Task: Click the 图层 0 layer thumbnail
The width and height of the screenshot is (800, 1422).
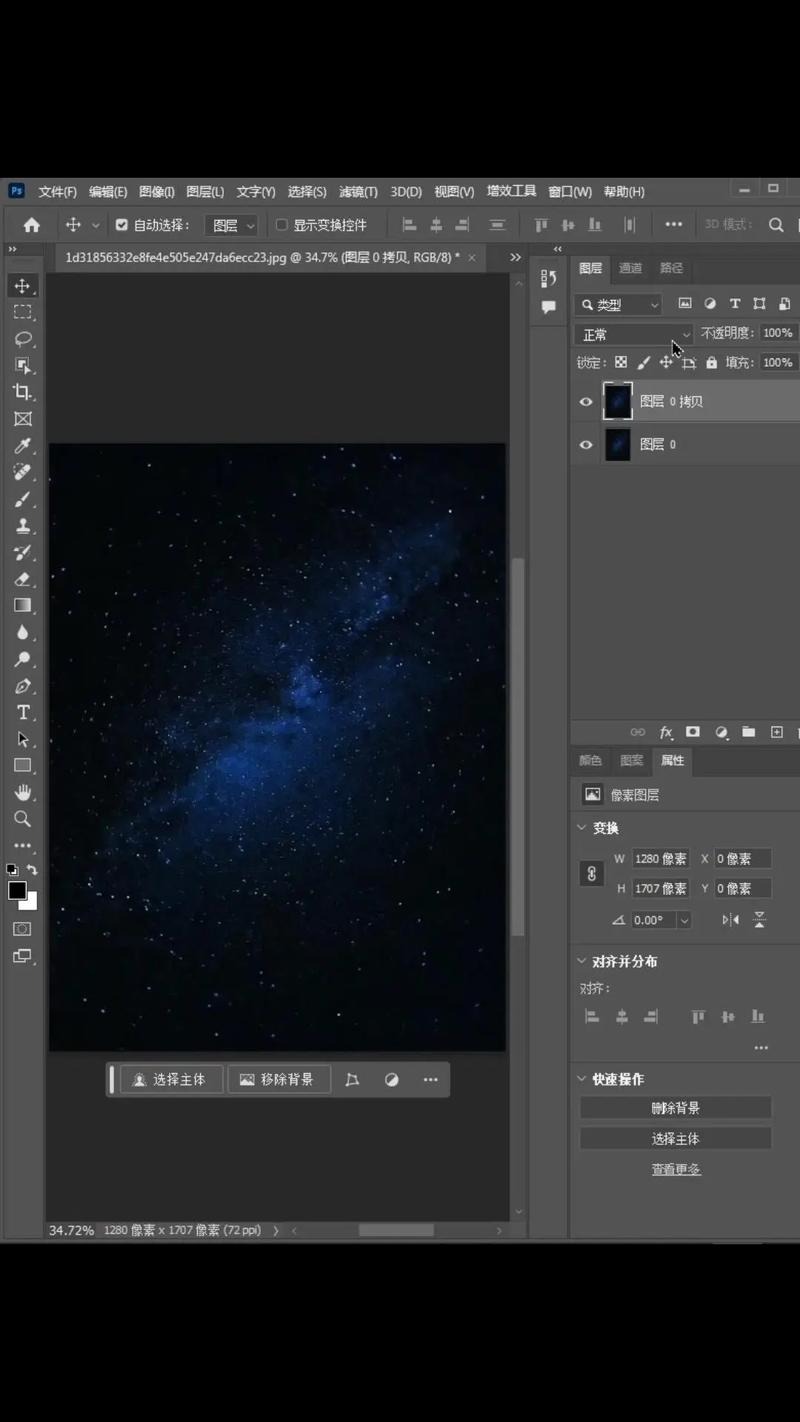Action: 617,444
